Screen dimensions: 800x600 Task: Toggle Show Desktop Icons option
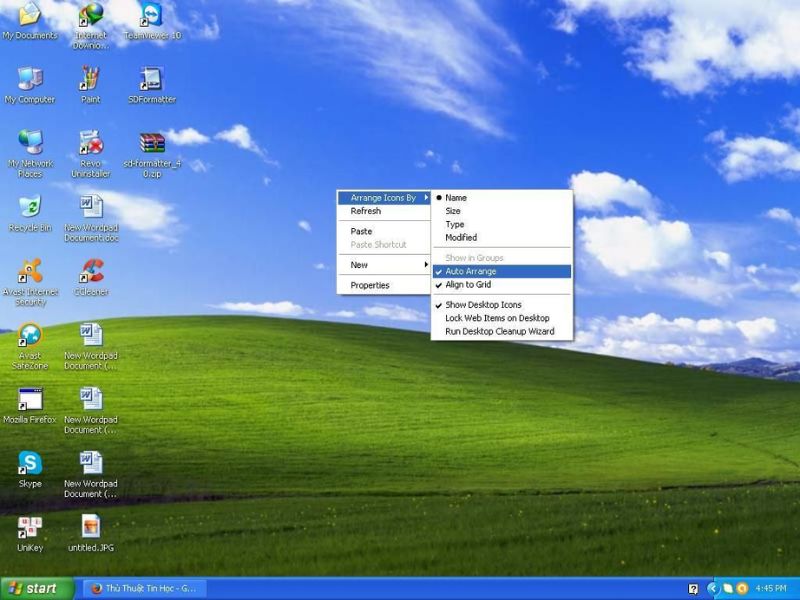(502, 305)
